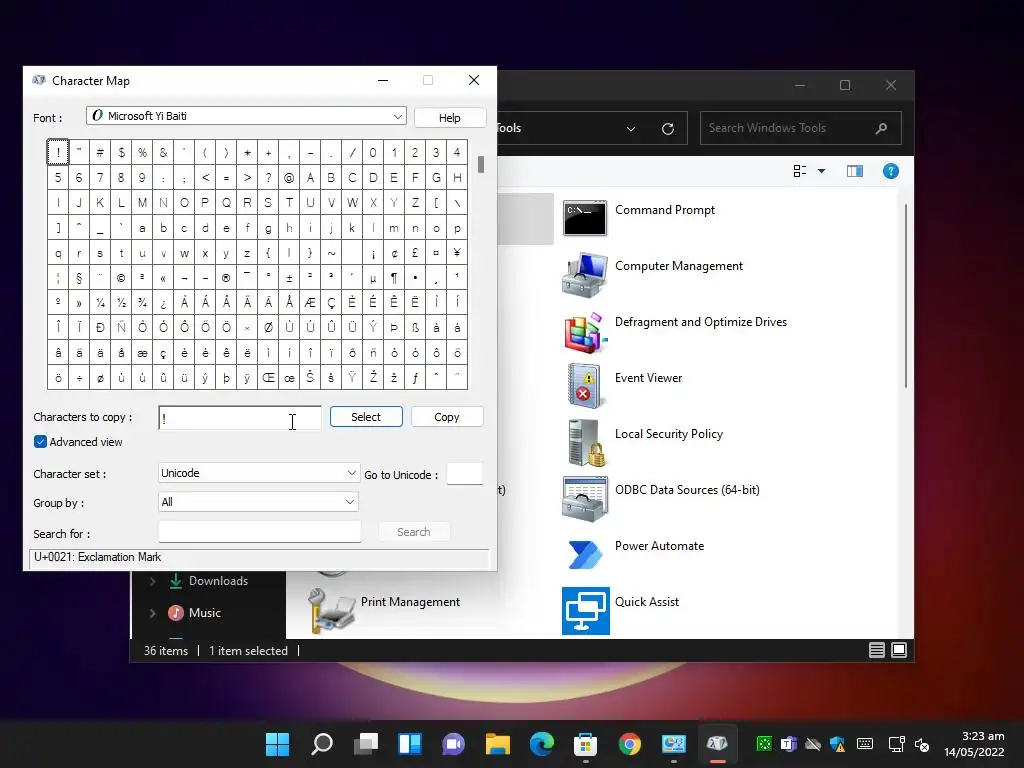Image resolution: width=1024 pixels, height=768 pixels.
Task: Click the Microsoft Teams tray icon
Action: tap(788, 744)
